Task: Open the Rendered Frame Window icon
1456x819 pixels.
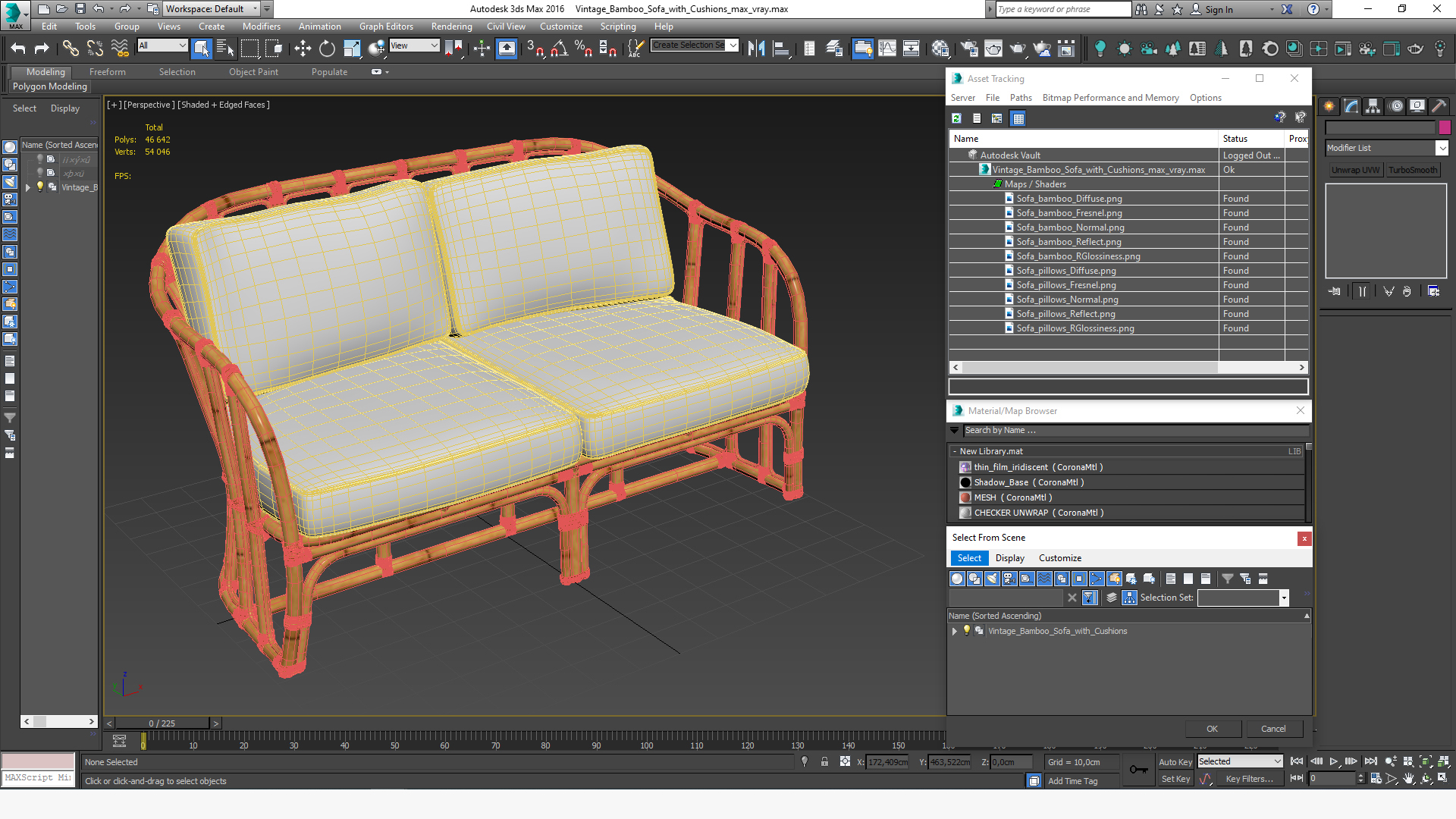Action: [993, 49]
